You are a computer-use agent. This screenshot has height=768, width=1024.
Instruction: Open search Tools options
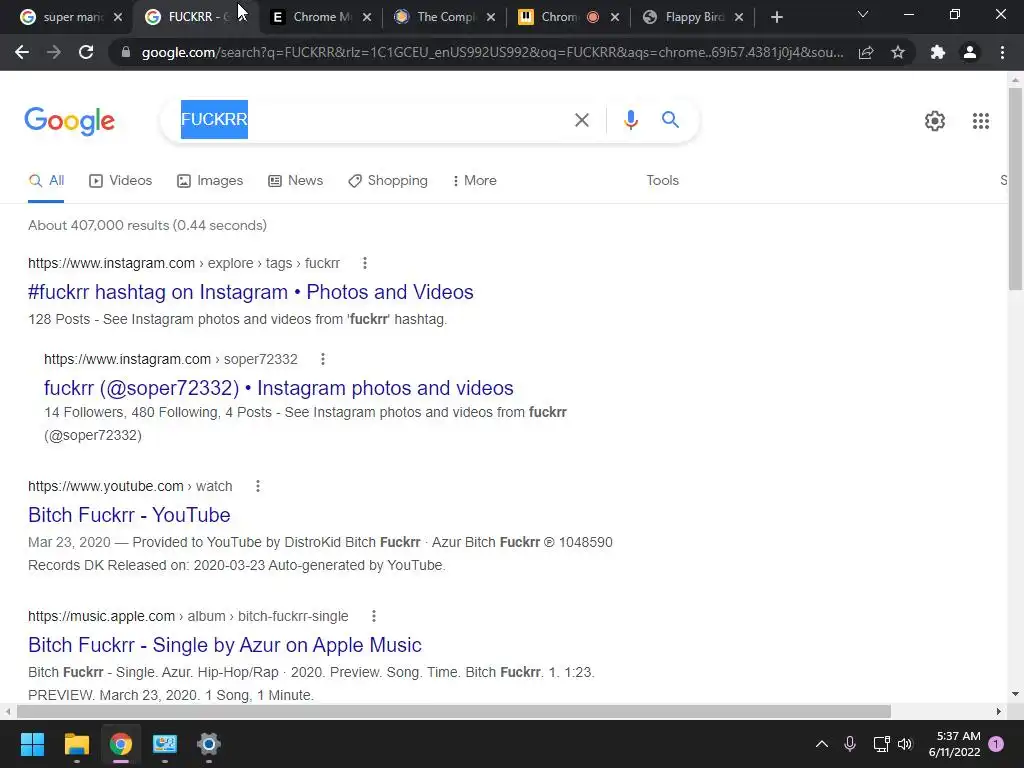coord(662,180)
